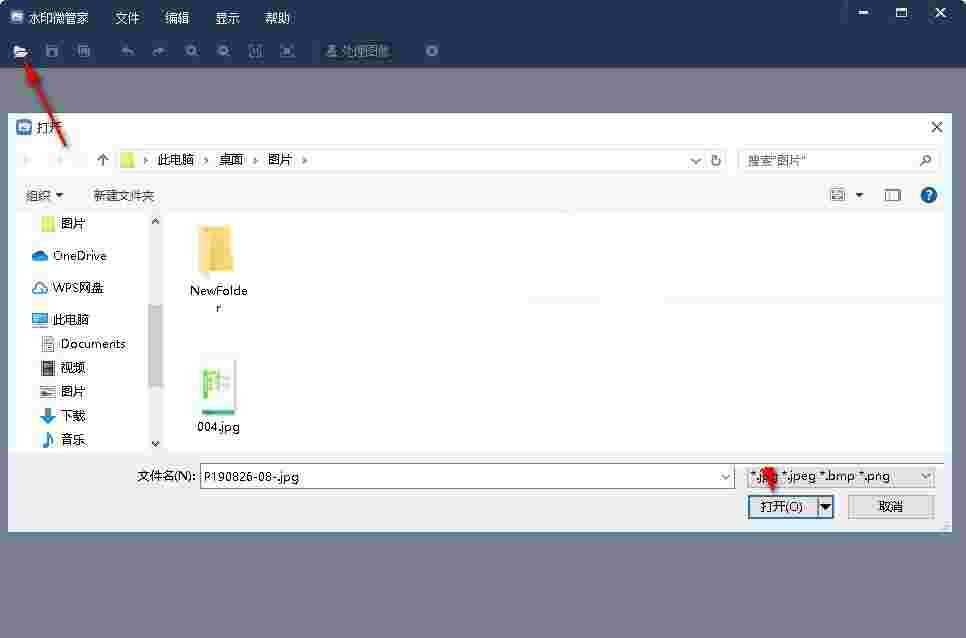The height and width of the screenshot is (638, 966).
Task: Zoom in with the magnifier plus icon
Action: coord(190,51)
